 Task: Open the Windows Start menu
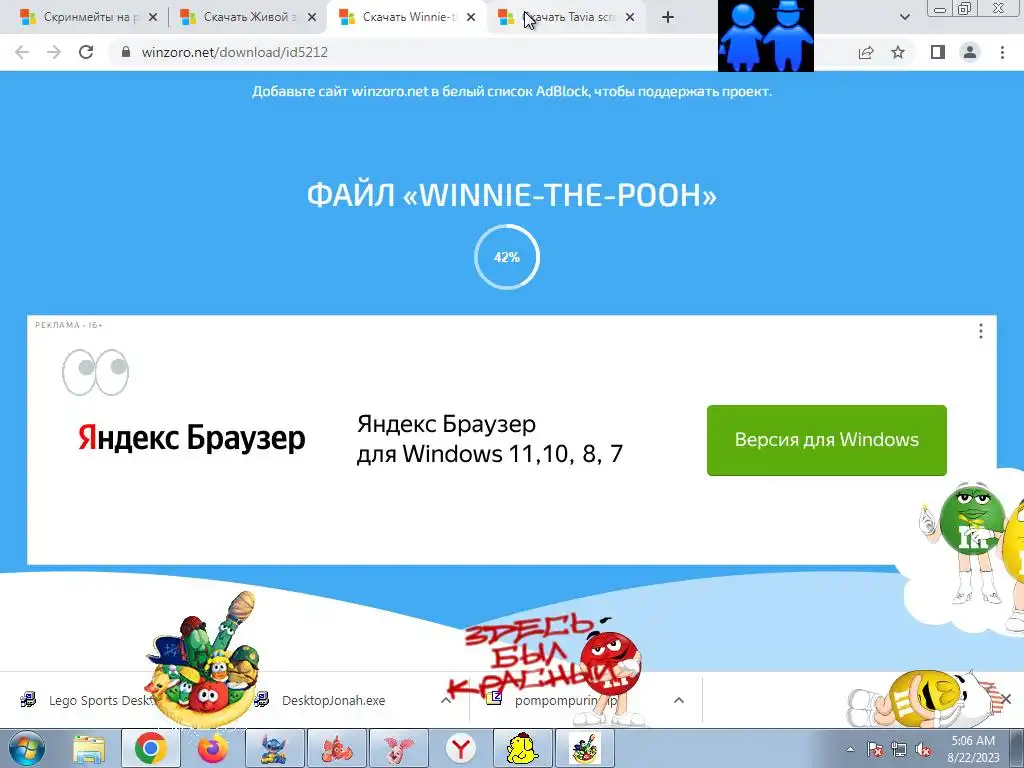(26, 748)
